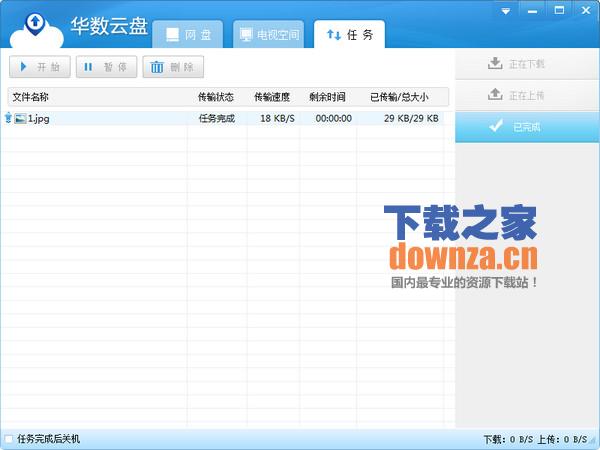Click the 已传输/总大小 column header
Screen dimensions: 600x450
(x=399, y=97)
